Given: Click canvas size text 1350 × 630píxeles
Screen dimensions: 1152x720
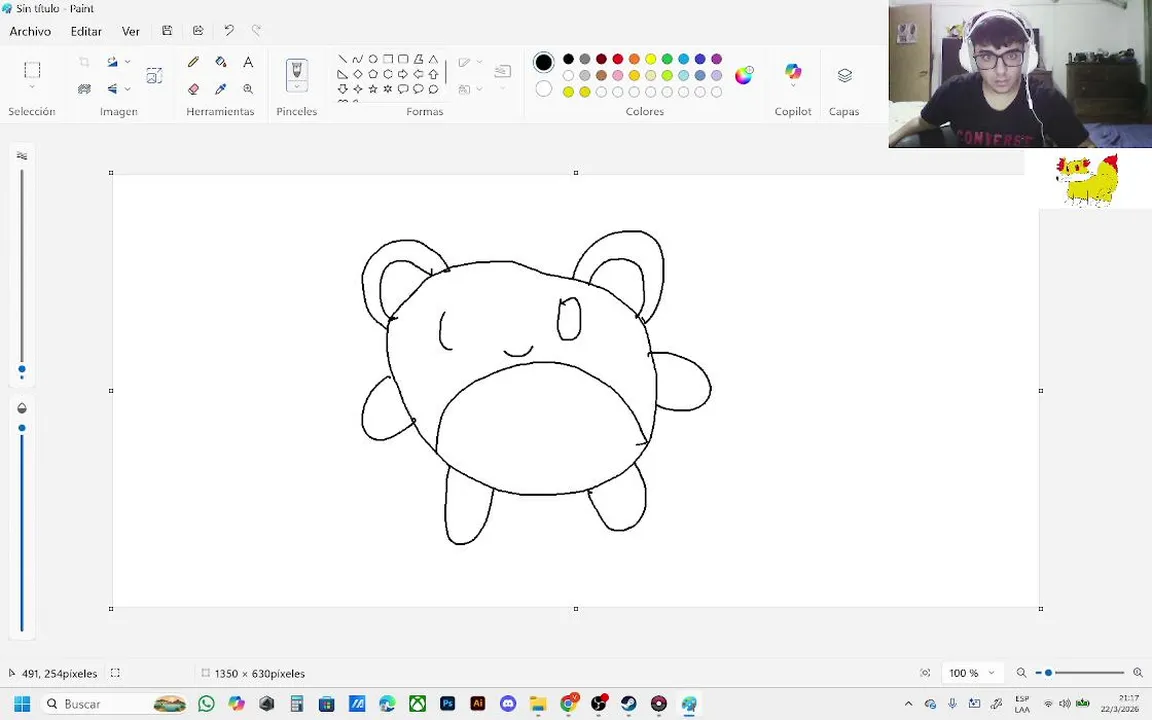Looking at the screenshot, I should (x=259, y=673).
